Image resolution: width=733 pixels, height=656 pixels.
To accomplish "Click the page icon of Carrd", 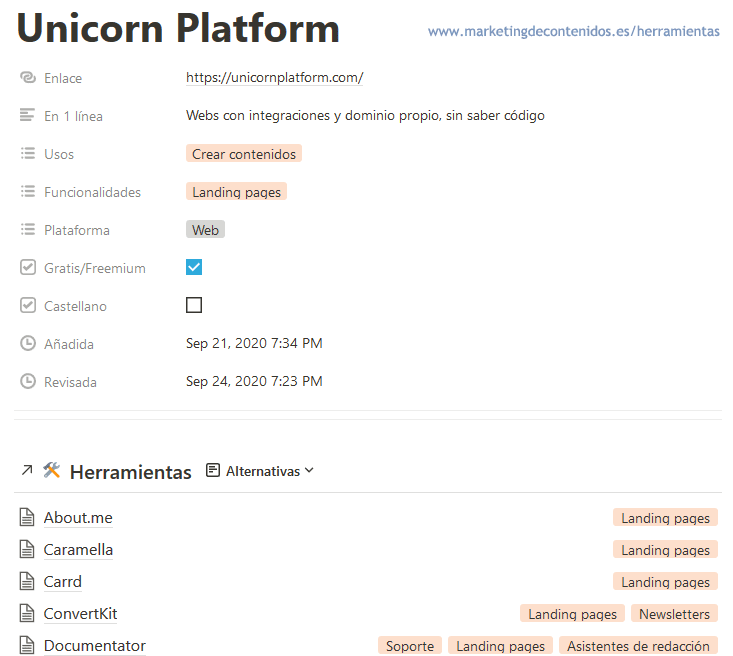I will point(27,581).
